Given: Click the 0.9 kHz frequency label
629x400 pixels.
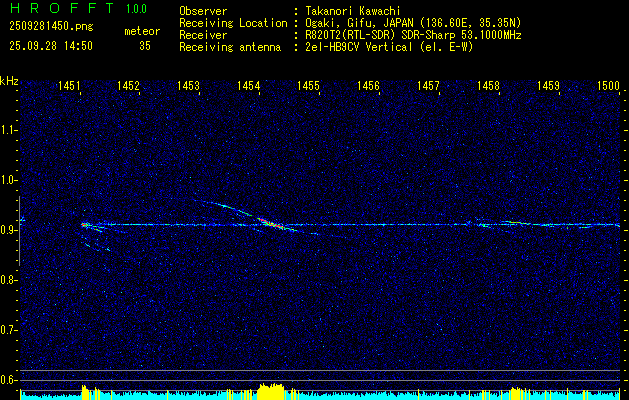Looking at the screenshot, I should click(x=9, y=230).
